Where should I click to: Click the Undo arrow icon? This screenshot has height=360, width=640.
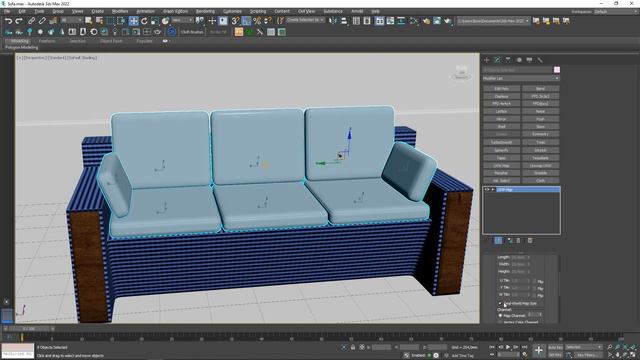[8, 21]
